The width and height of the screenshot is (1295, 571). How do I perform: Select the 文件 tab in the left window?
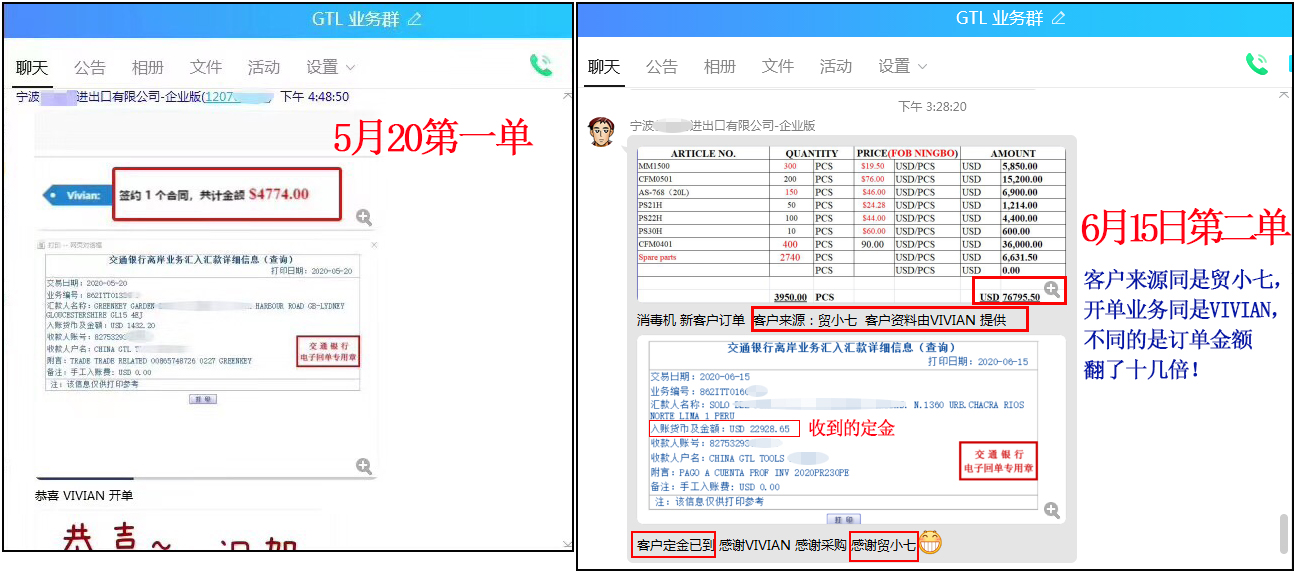point(205,67)
